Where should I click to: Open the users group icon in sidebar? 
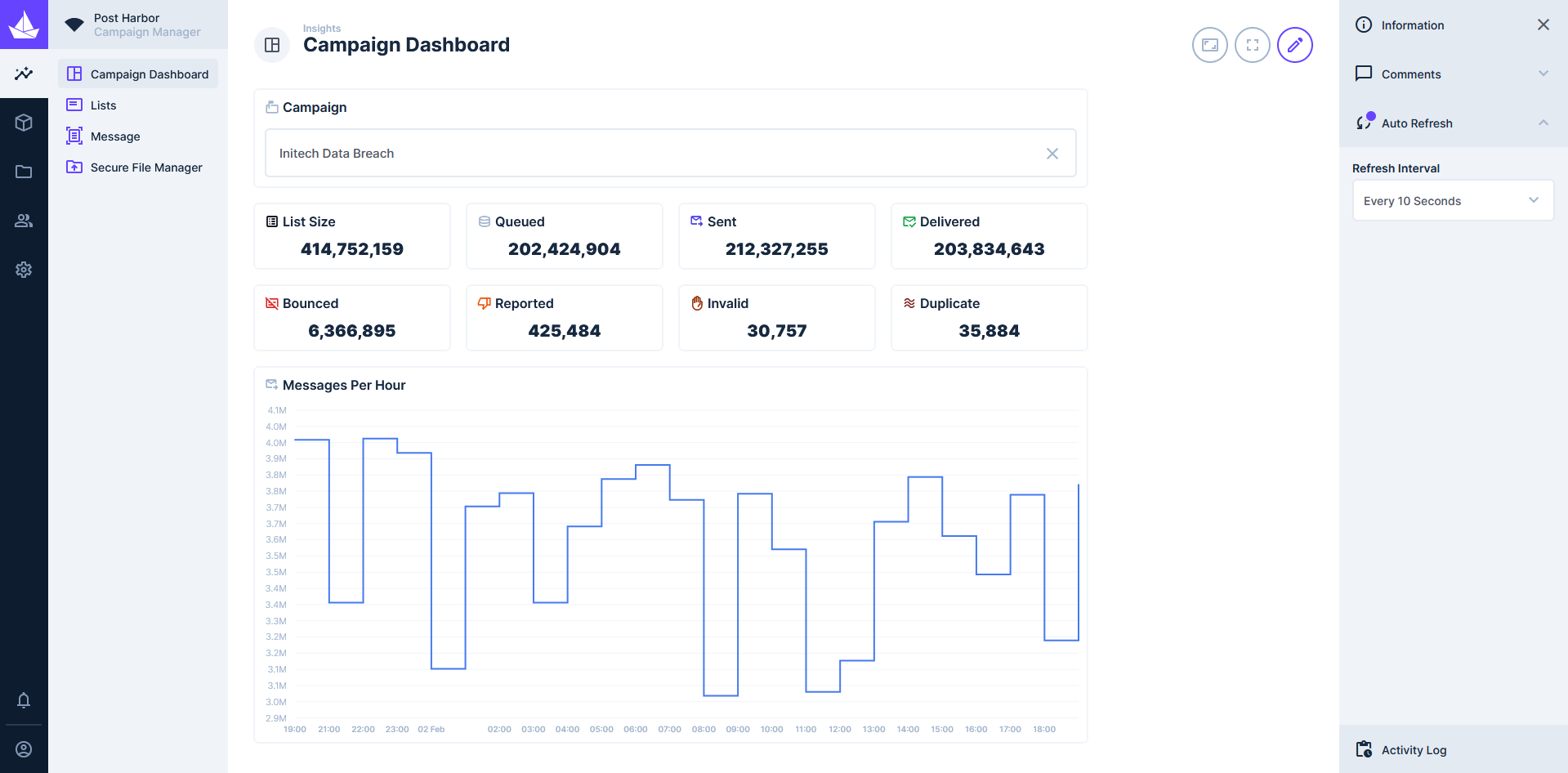click(x=24, y=221)
